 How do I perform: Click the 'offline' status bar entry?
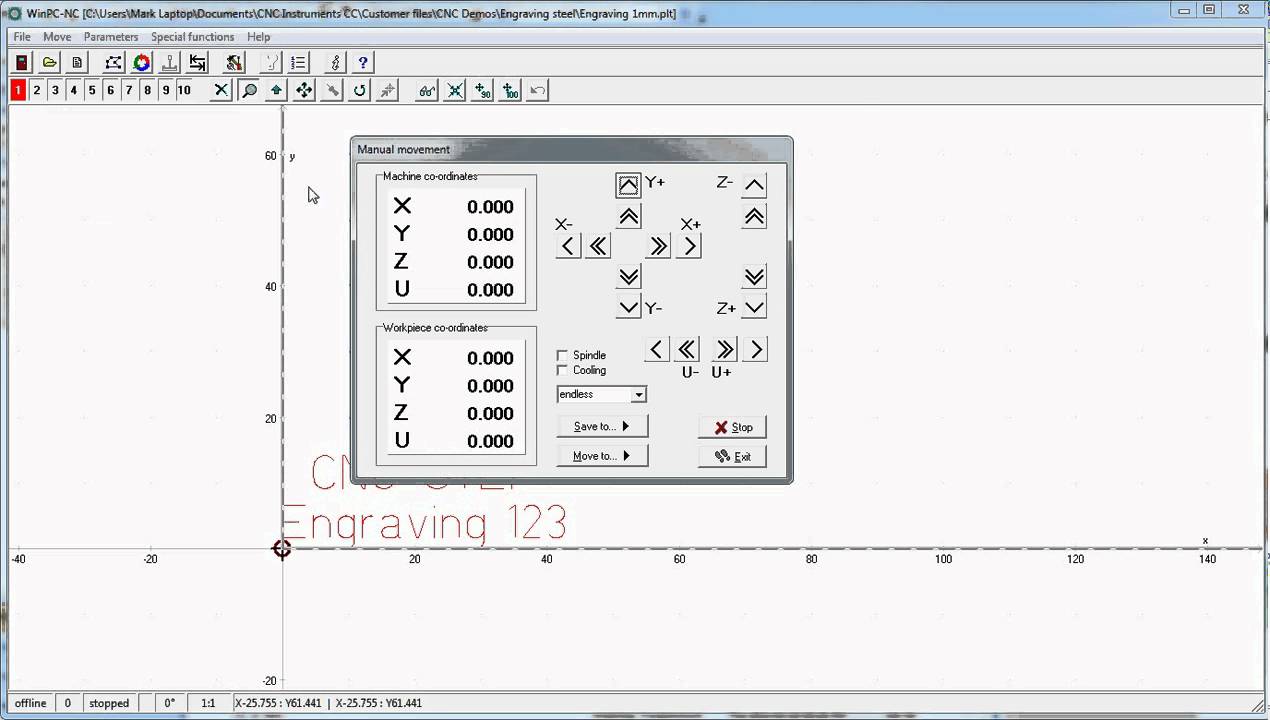(31, 703)
